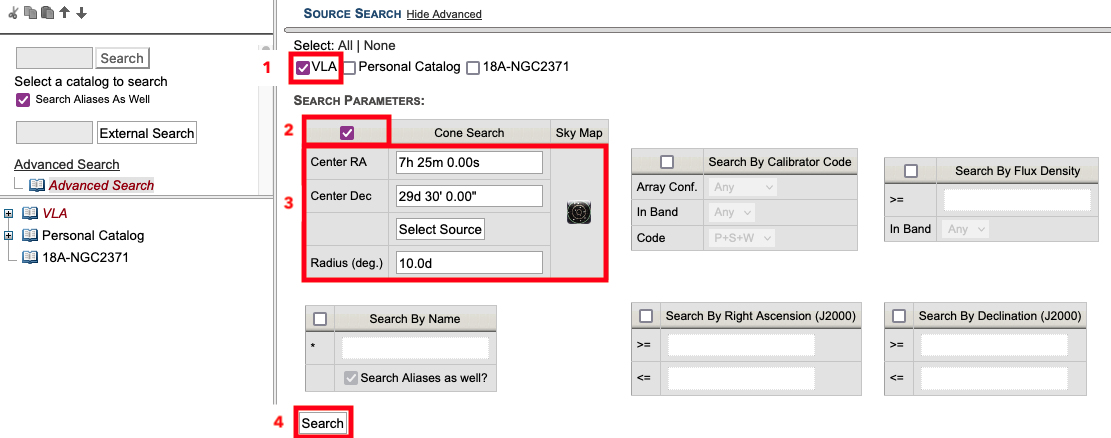Enable Search By Calibrator Code checkbox

pyautogui.click(x=667, y=162)
